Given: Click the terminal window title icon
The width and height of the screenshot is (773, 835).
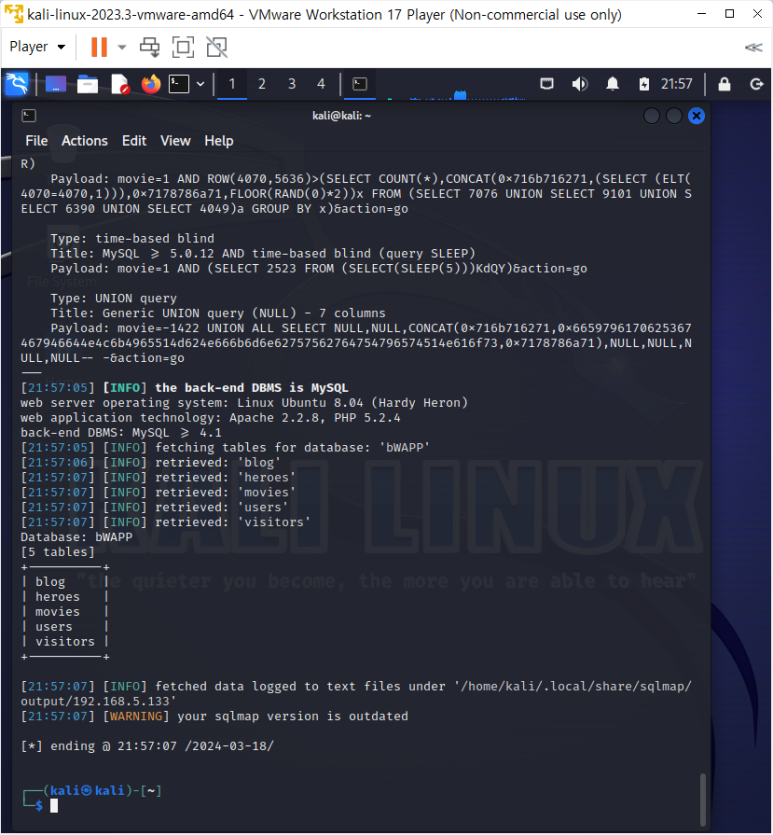Looking at the screenshot, I should [29, 116].
